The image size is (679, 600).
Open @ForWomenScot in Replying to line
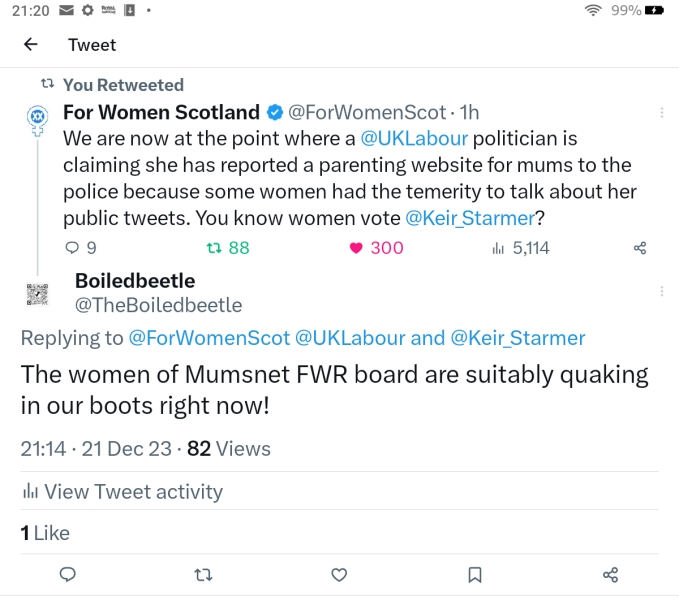click(209, 338)
